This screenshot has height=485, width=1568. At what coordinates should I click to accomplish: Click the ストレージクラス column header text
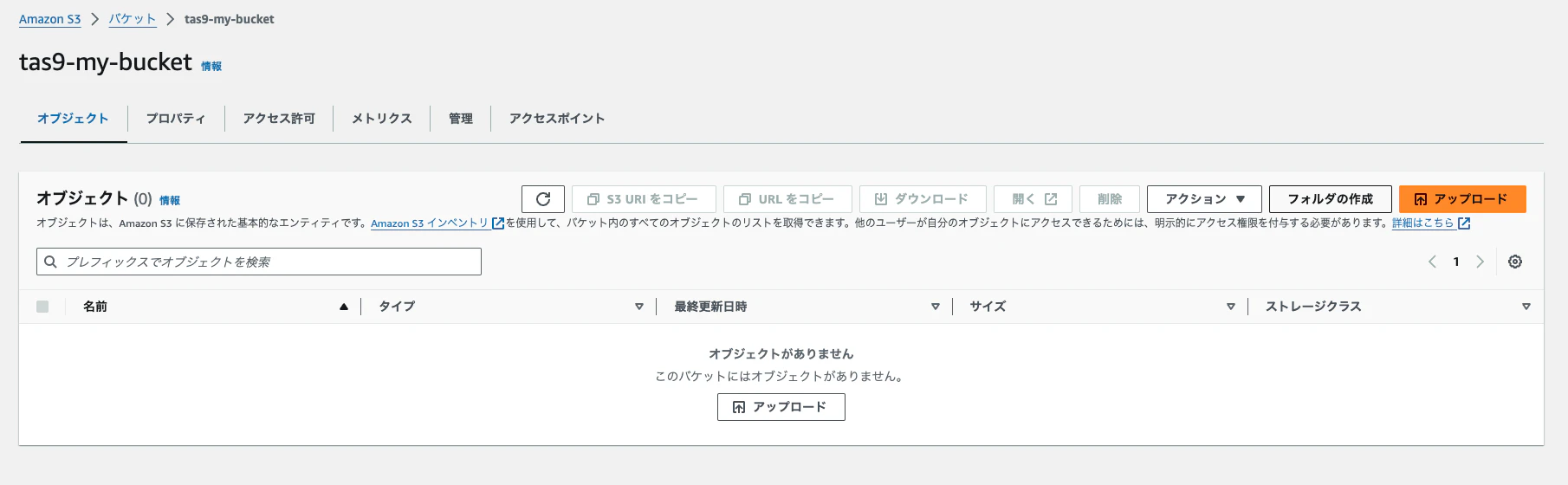(x=1313, y=307)
